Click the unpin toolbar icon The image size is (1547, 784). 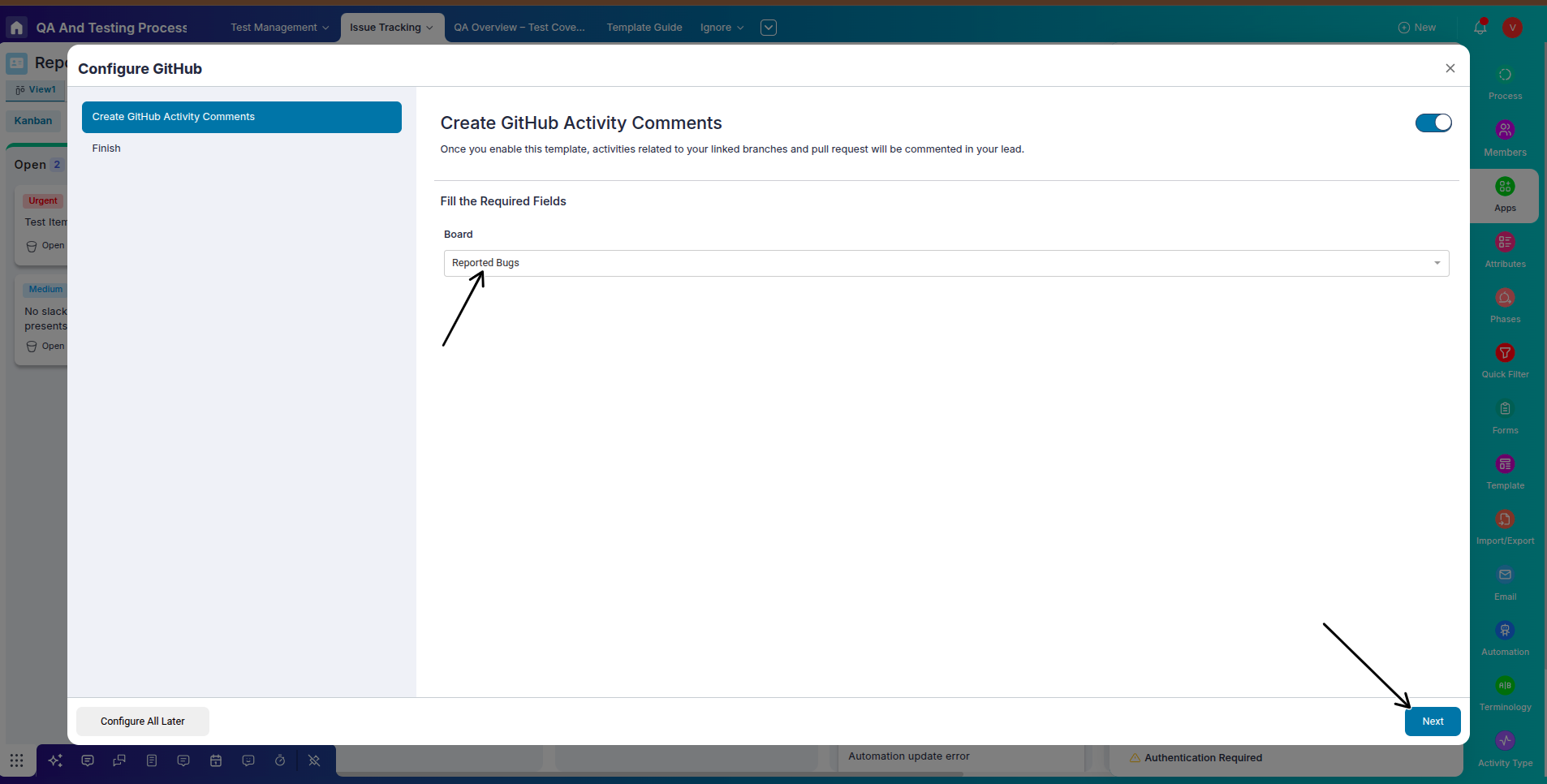[x=314, y=760]
